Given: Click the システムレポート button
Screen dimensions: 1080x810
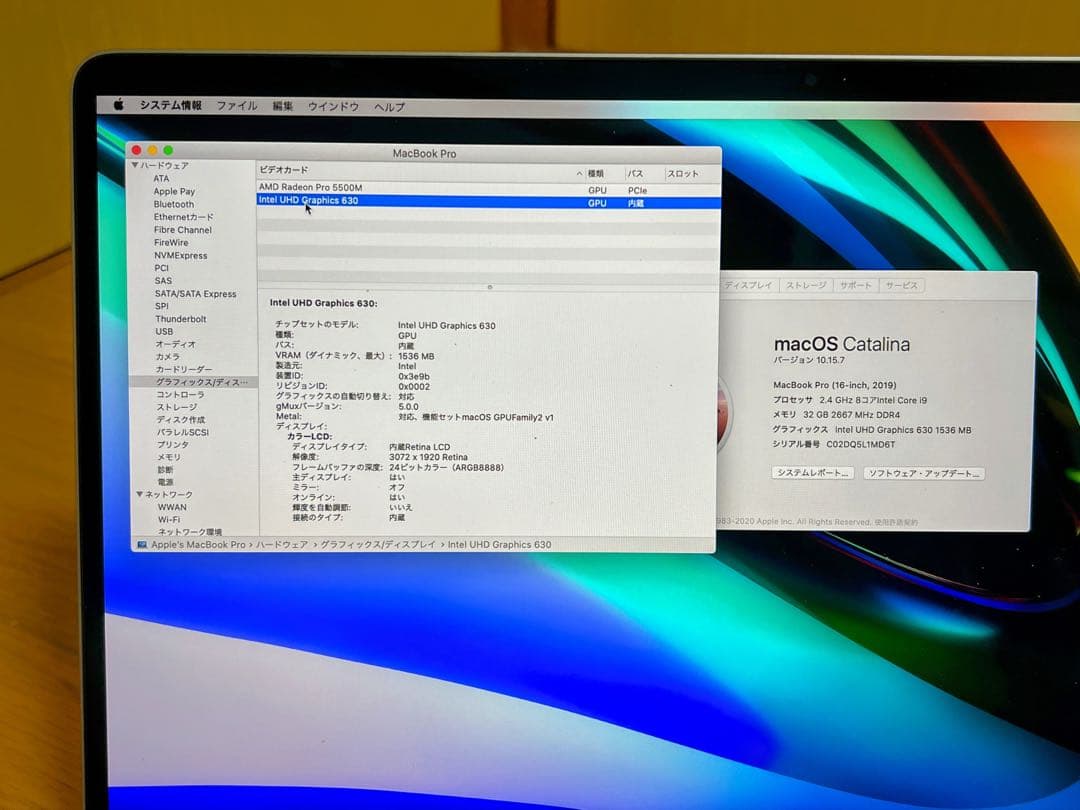Looking at the screenshot, I should point(813,473).
